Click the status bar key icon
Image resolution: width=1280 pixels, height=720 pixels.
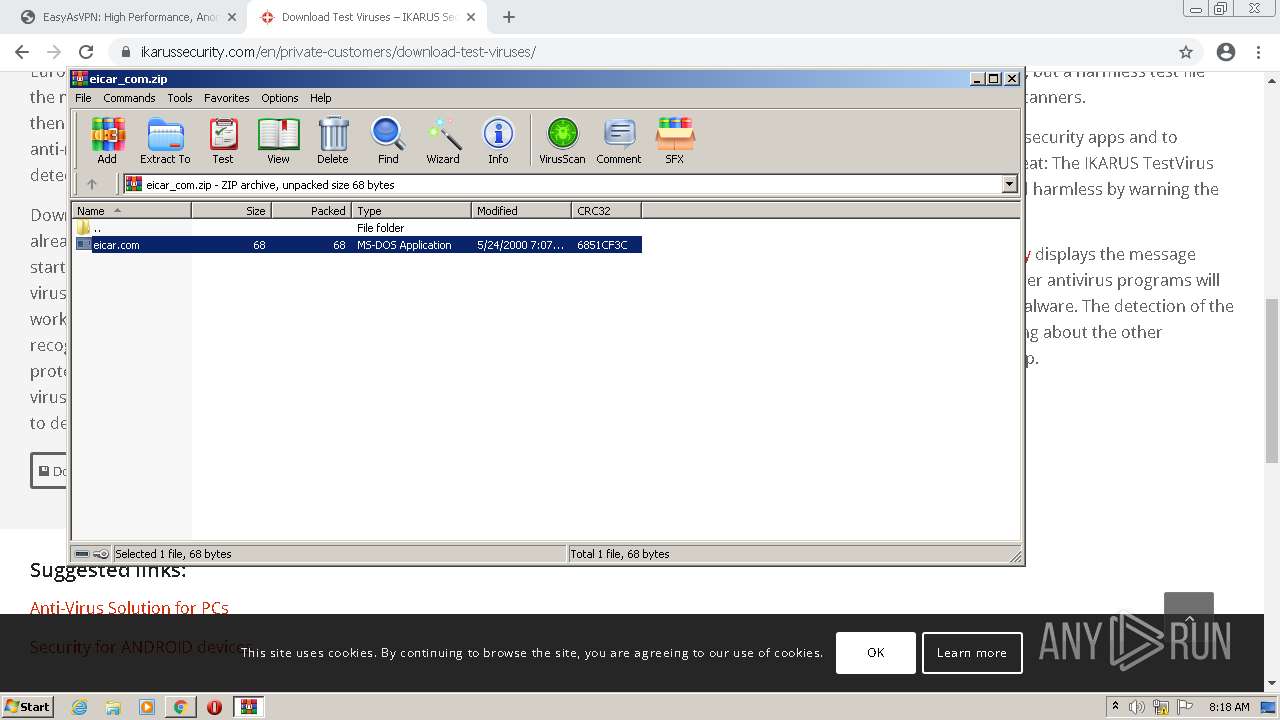101,554
